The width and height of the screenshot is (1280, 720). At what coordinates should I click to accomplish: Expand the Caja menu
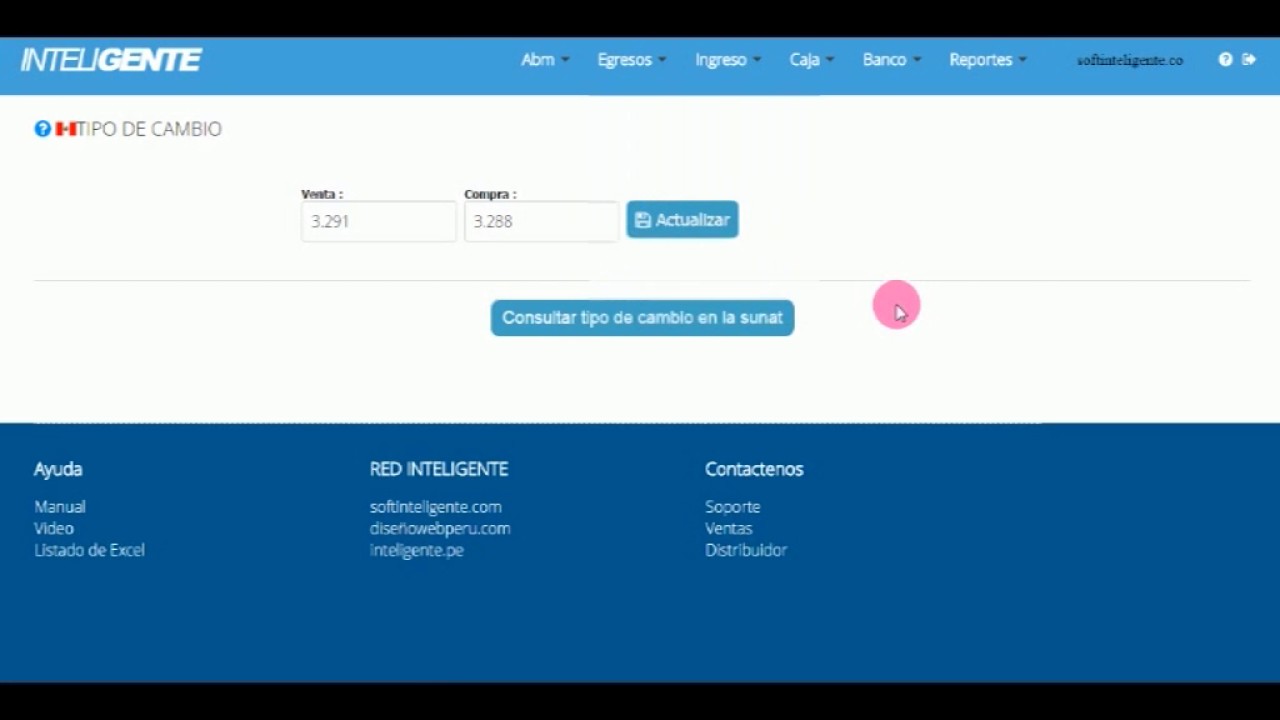812,60
